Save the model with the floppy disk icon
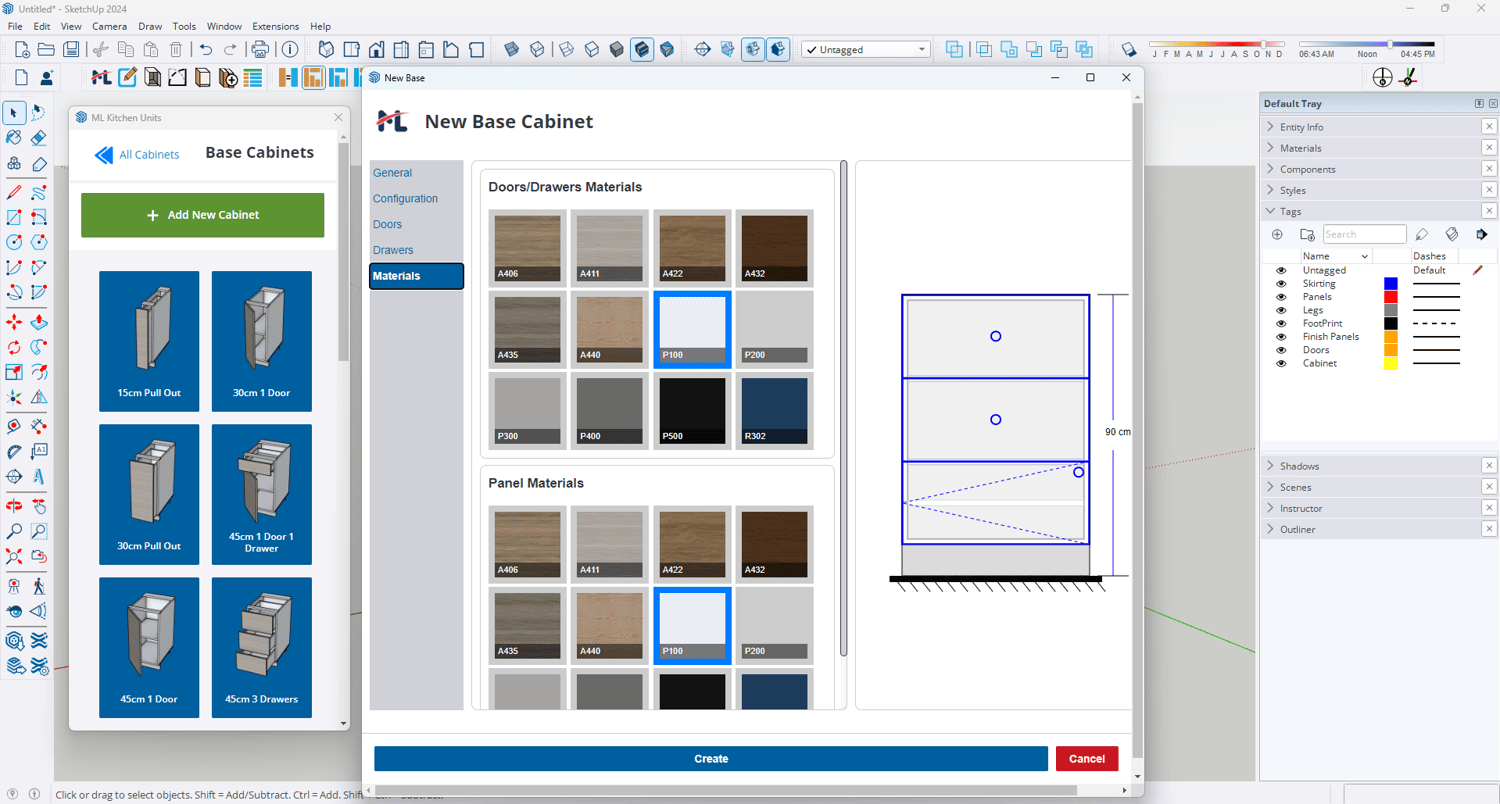 [71, 49]
